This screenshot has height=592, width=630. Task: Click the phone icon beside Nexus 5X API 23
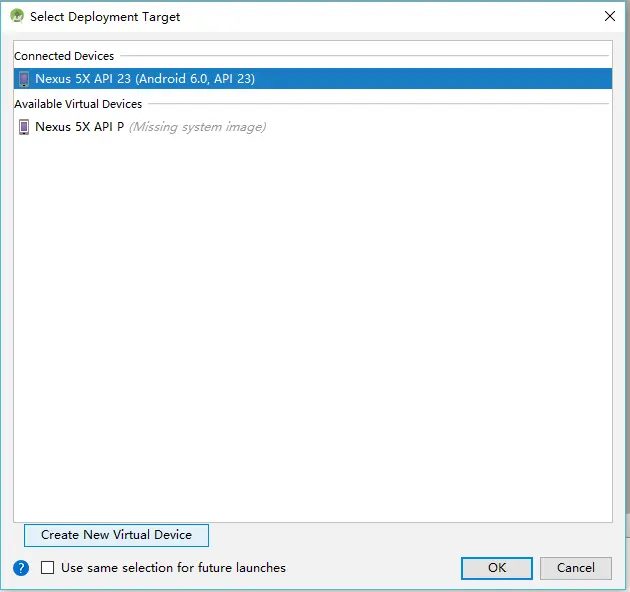[24, 79]
